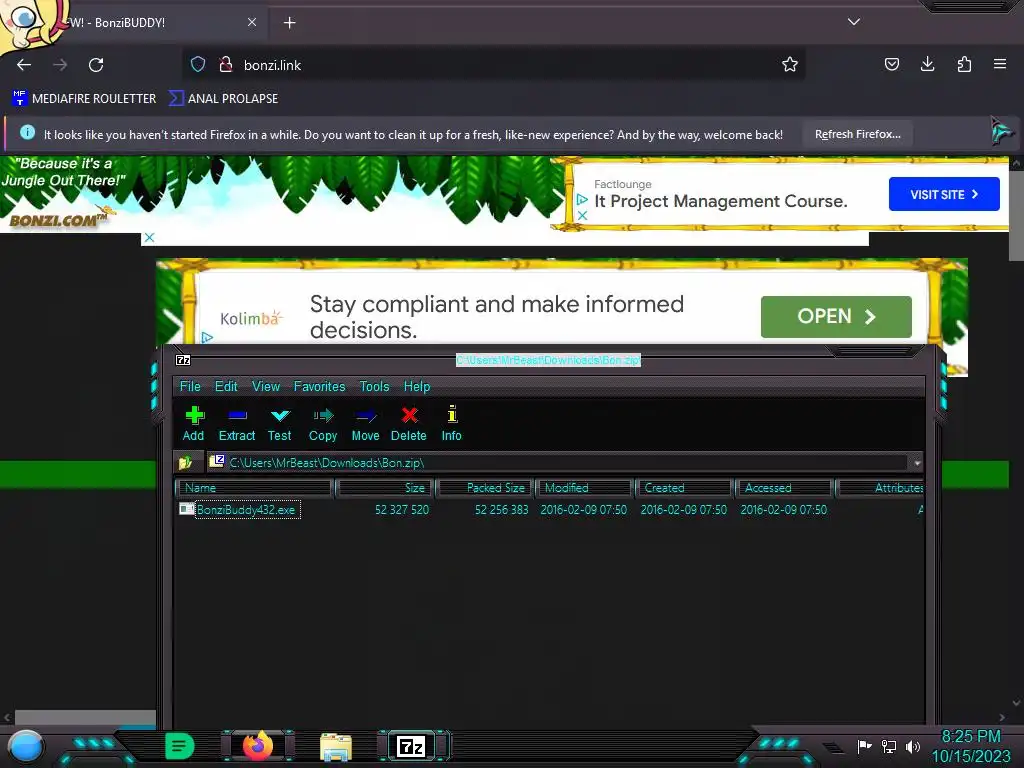The image size is (1024, 768).
Task: Go up one folder level in 7-Zip
Action: pyautogui.click(x=186, y=462)
